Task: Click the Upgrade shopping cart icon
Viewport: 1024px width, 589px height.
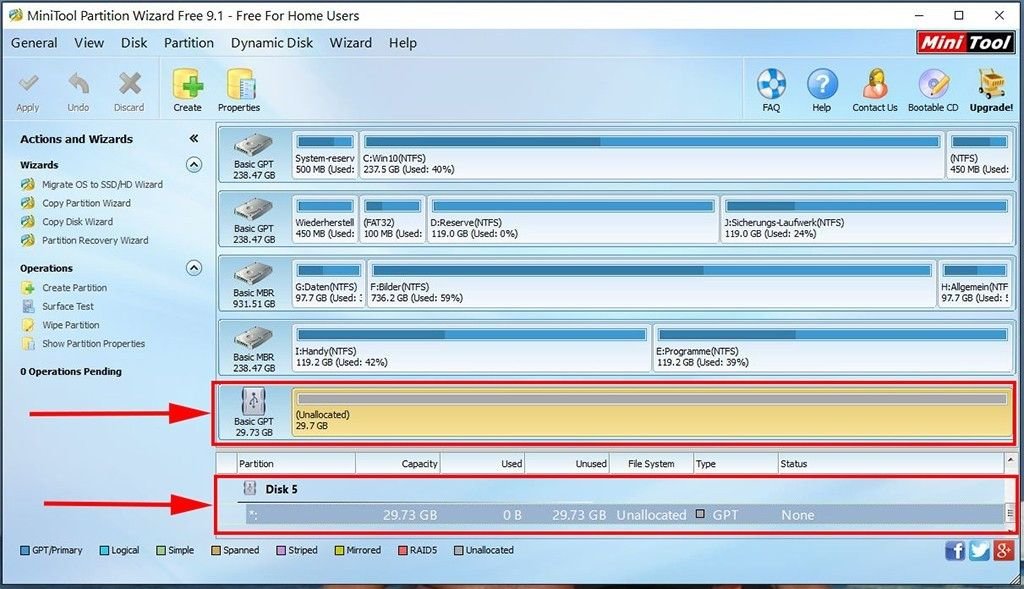Action: point(991,84)
